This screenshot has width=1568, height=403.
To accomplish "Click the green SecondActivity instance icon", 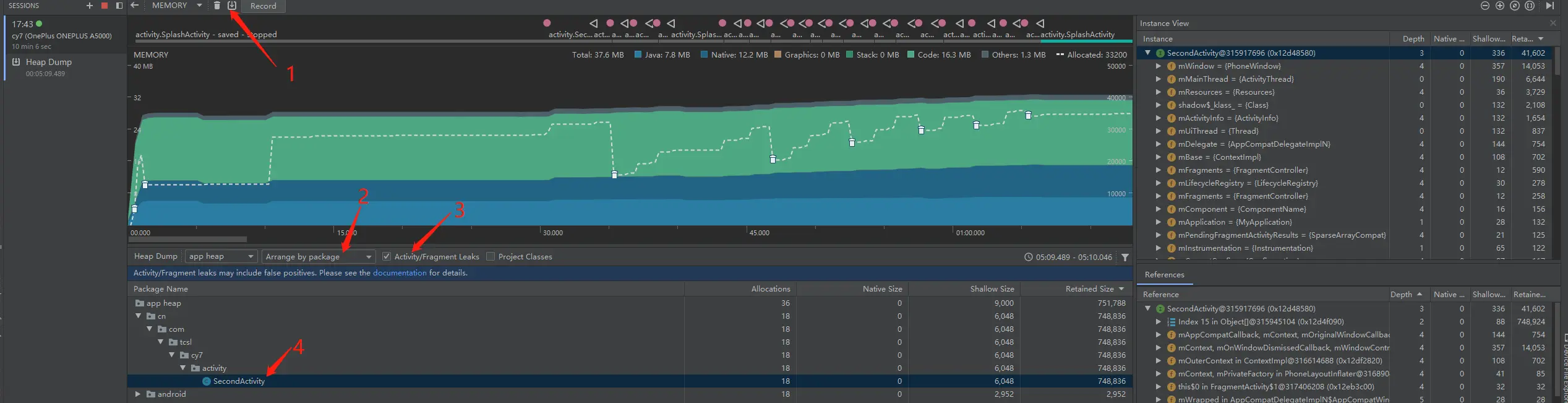I will [1160, 53].
